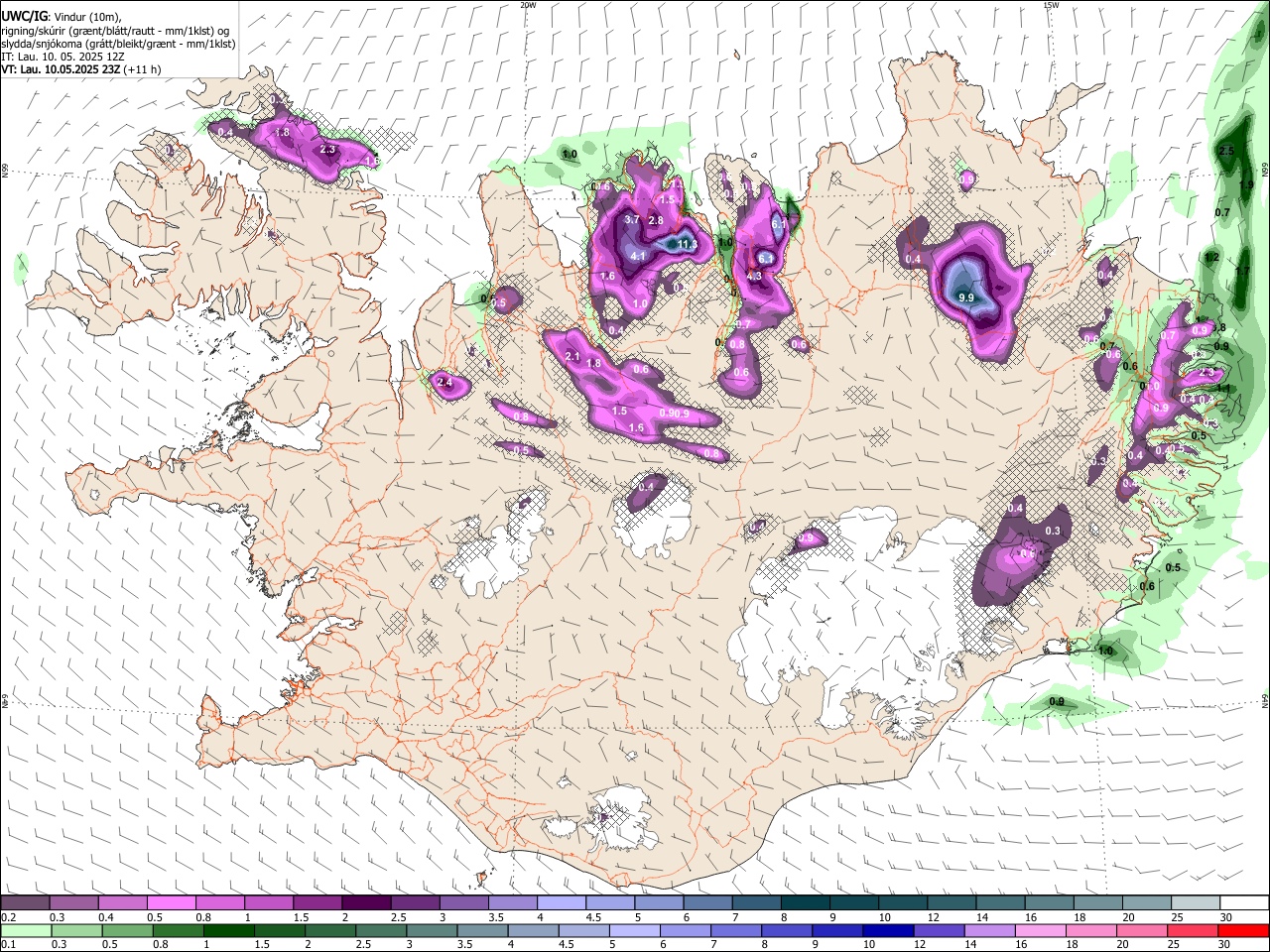Pick the deep blue 10 rain legend swatch

(888, 930)
